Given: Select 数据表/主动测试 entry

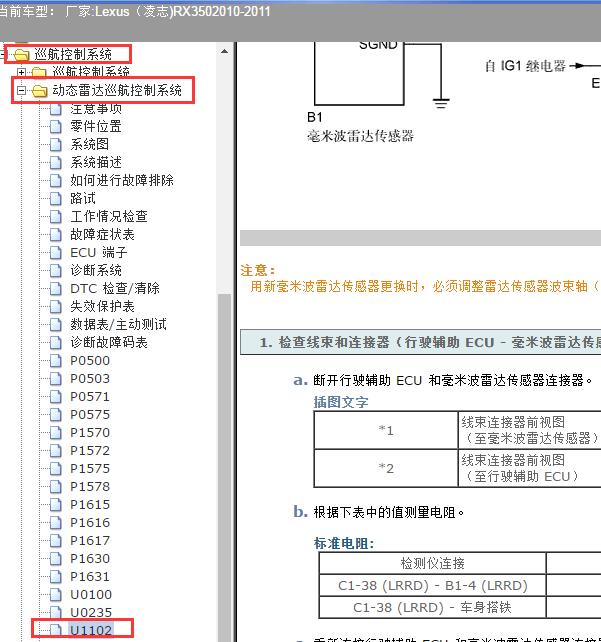Looking at the screenshot, I should tap(118, 324).
